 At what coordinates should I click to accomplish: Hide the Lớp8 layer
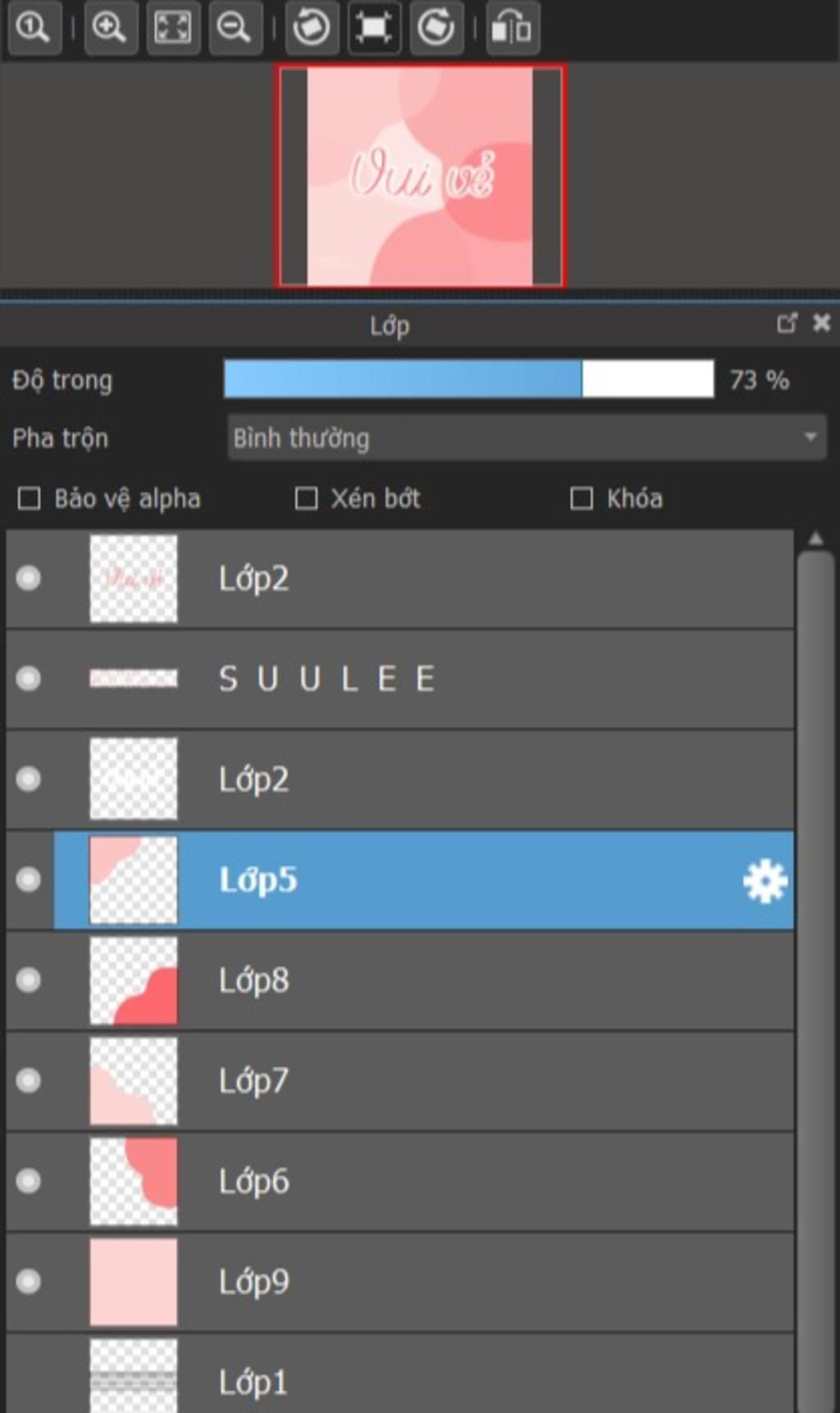pyautogui.click(x=29, y=980)
